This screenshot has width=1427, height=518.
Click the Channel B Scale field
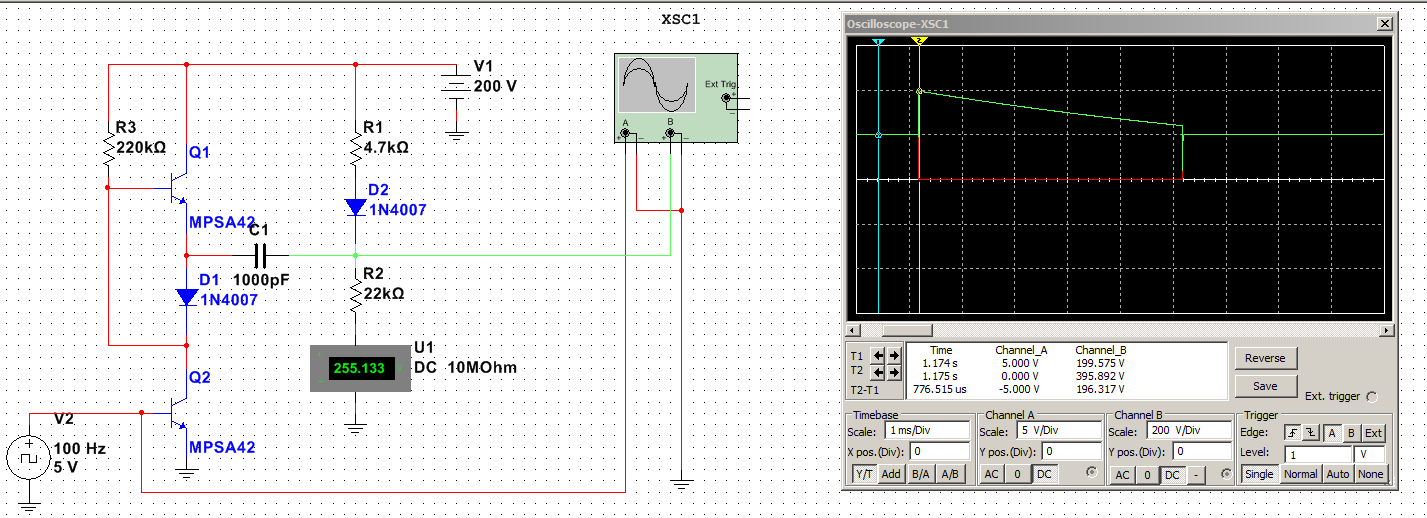click(1187, 431)
